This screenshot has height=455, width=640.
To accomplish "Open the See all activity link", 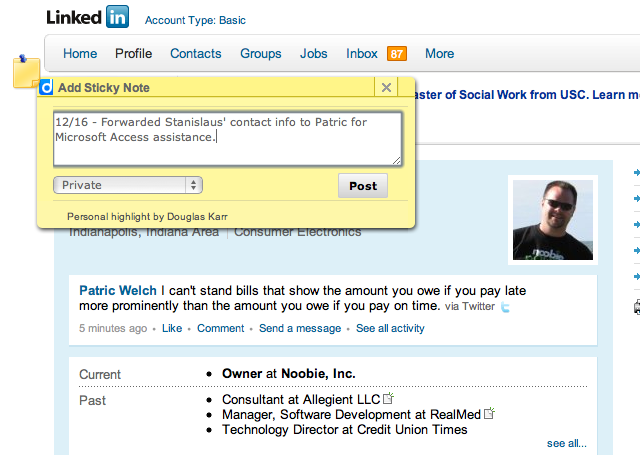I will coord(390,328).
